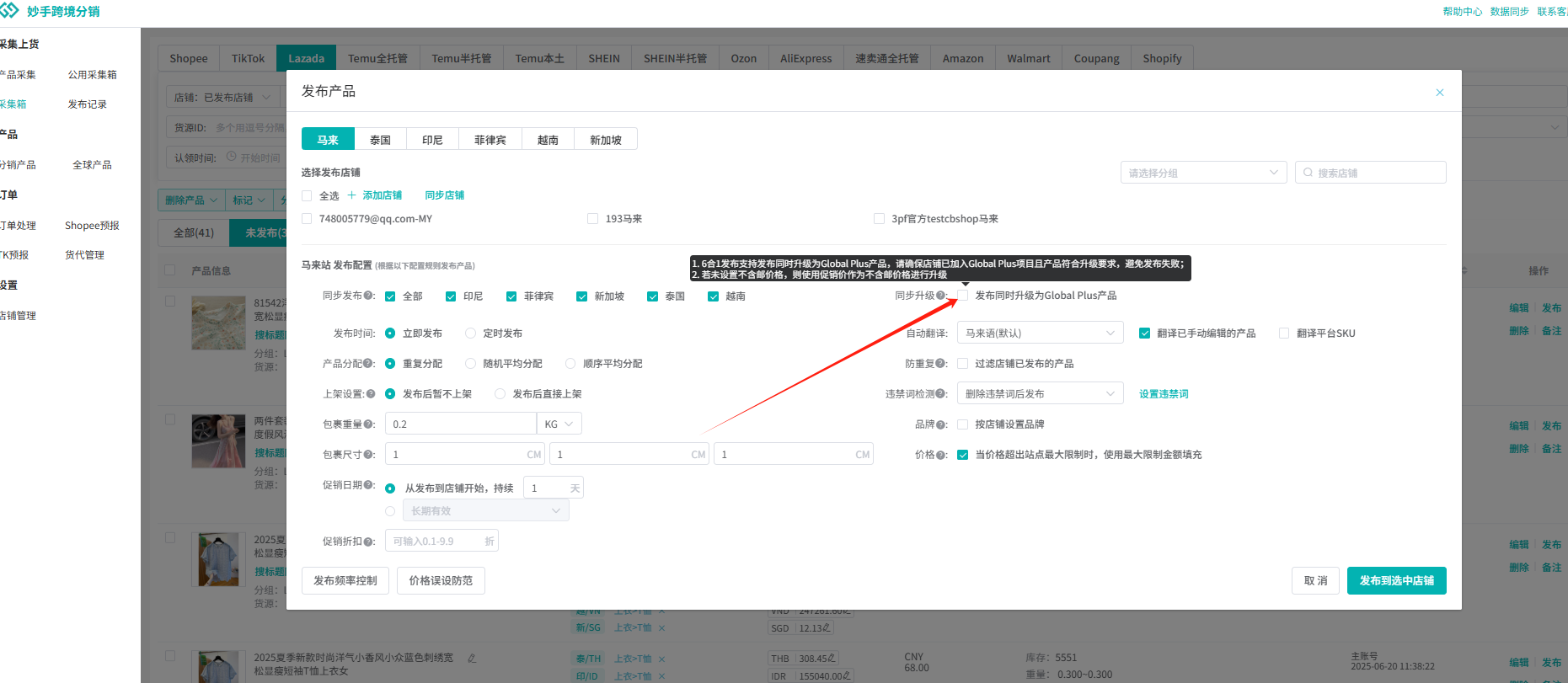Remove the 新/SG category with its x icon
The height and width of the screenshot is (683, 1568).
661,627
